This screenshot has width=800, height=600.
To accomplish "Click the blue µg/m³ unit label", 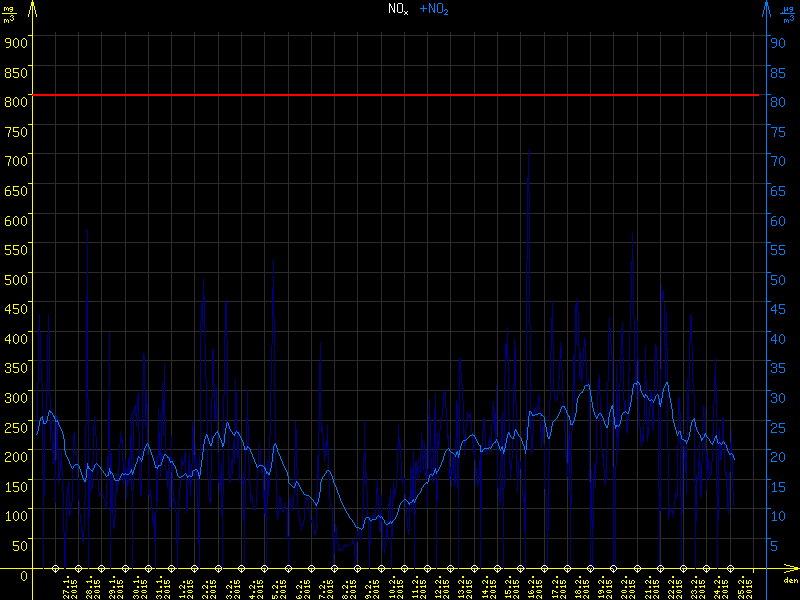I will (789, 13).
